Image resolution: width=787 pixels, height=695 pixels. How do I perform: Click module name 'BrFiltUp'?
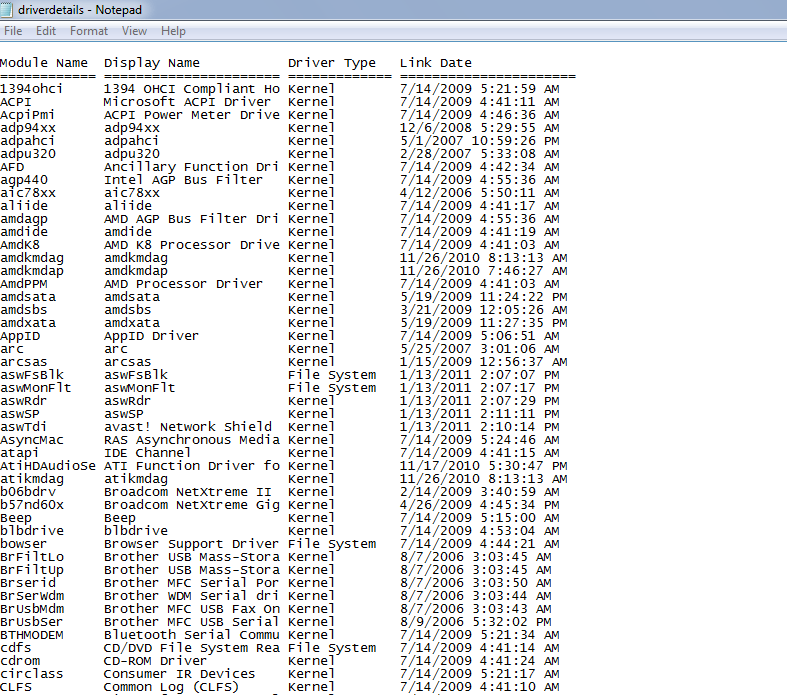[32, 571]
